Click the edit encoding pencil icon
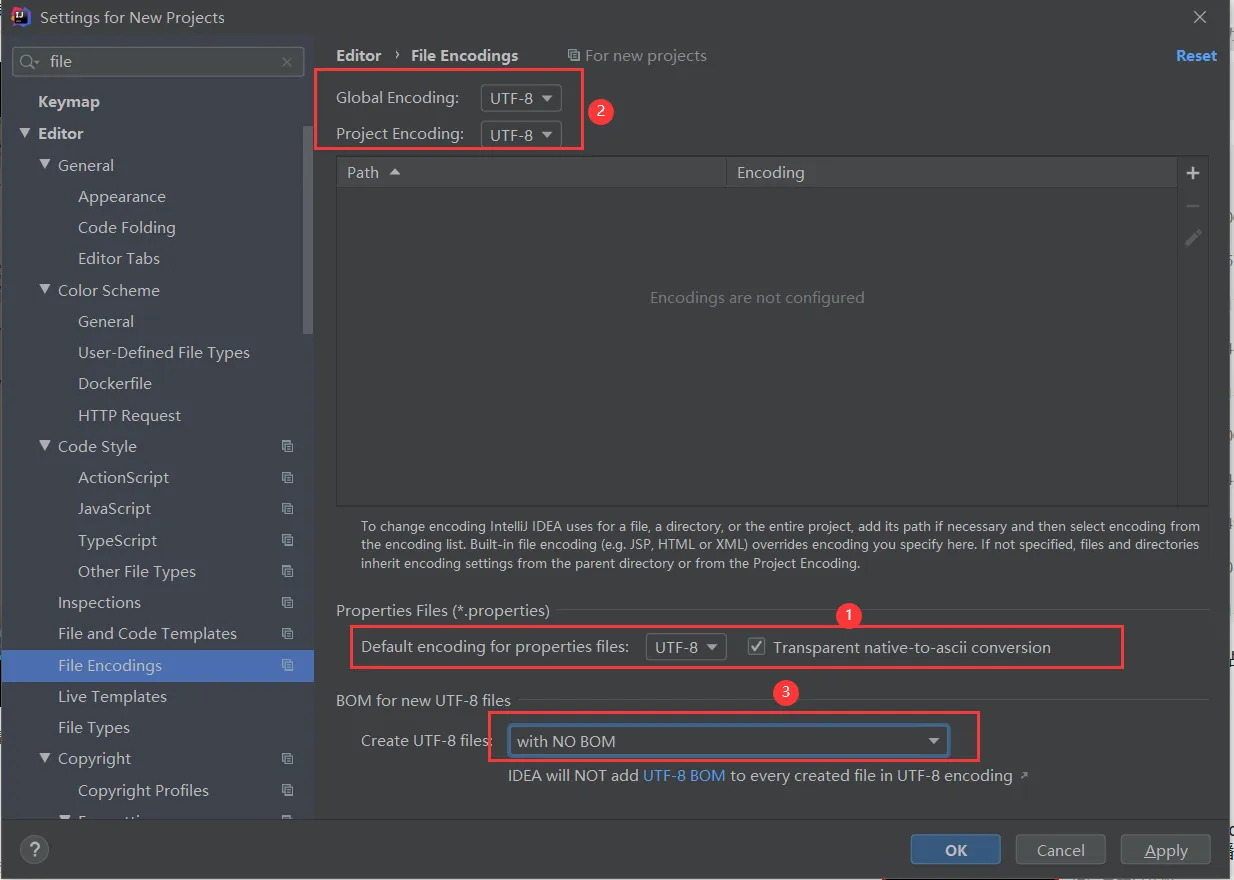 pos(1192,238)
